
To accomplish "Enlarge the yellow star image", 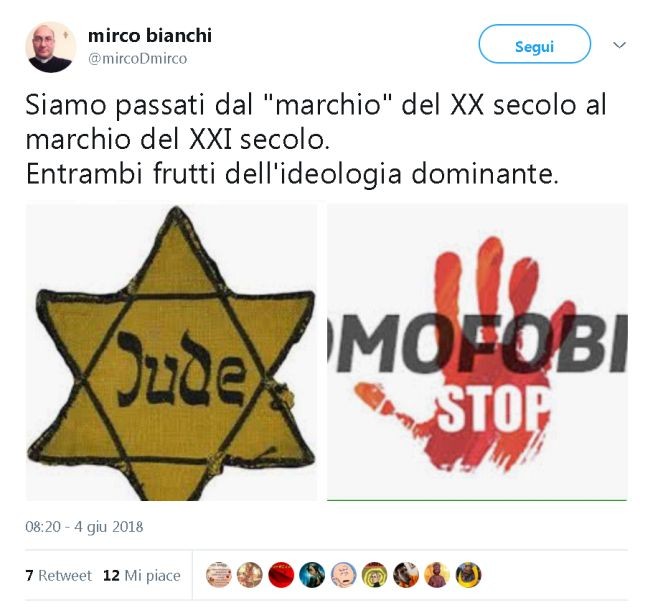I will click(x=171, y=352).
